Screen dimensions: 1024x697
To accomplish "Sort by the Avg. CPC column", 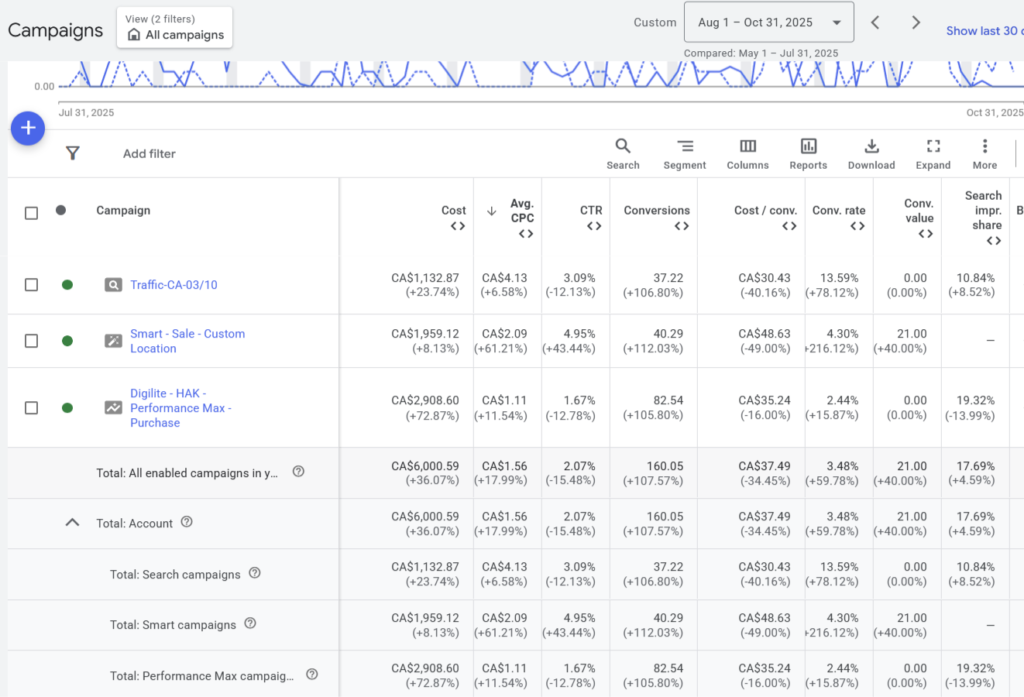I will coord(521,211).
